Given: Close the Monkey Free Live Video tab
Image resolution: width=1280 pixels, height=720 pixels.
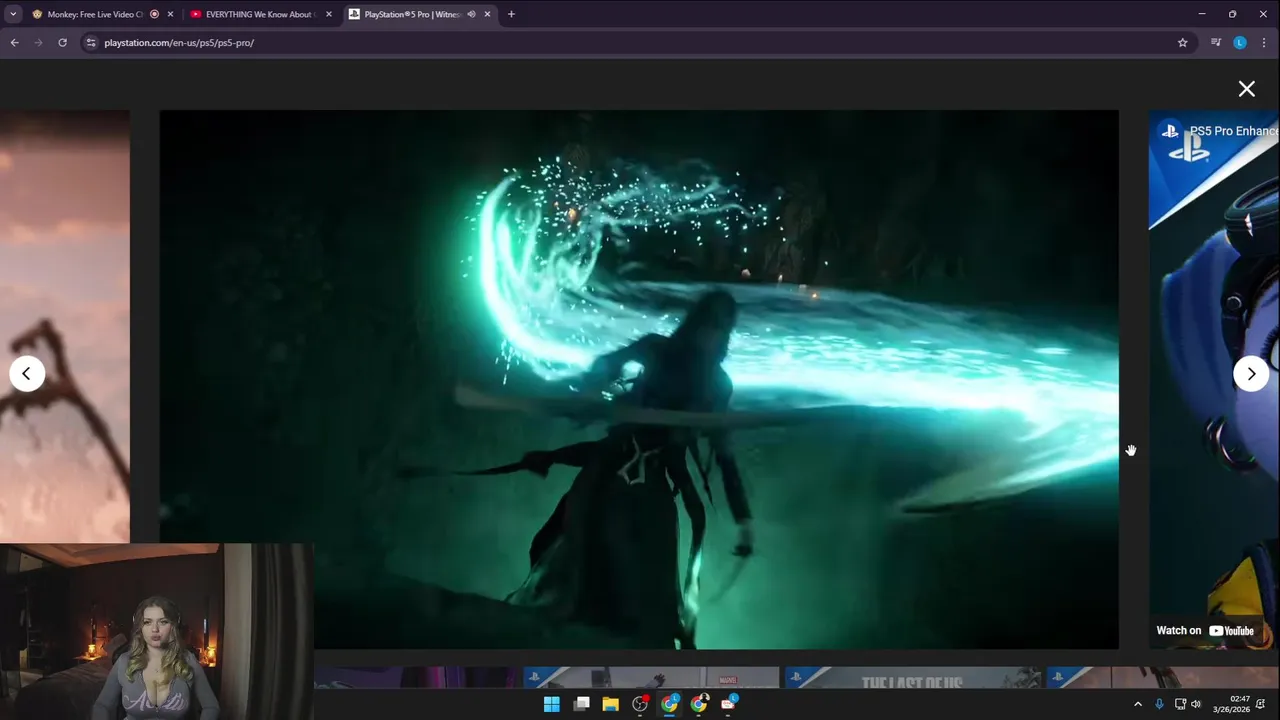Looking at the screenshot, I should click(x=170, y=14).
